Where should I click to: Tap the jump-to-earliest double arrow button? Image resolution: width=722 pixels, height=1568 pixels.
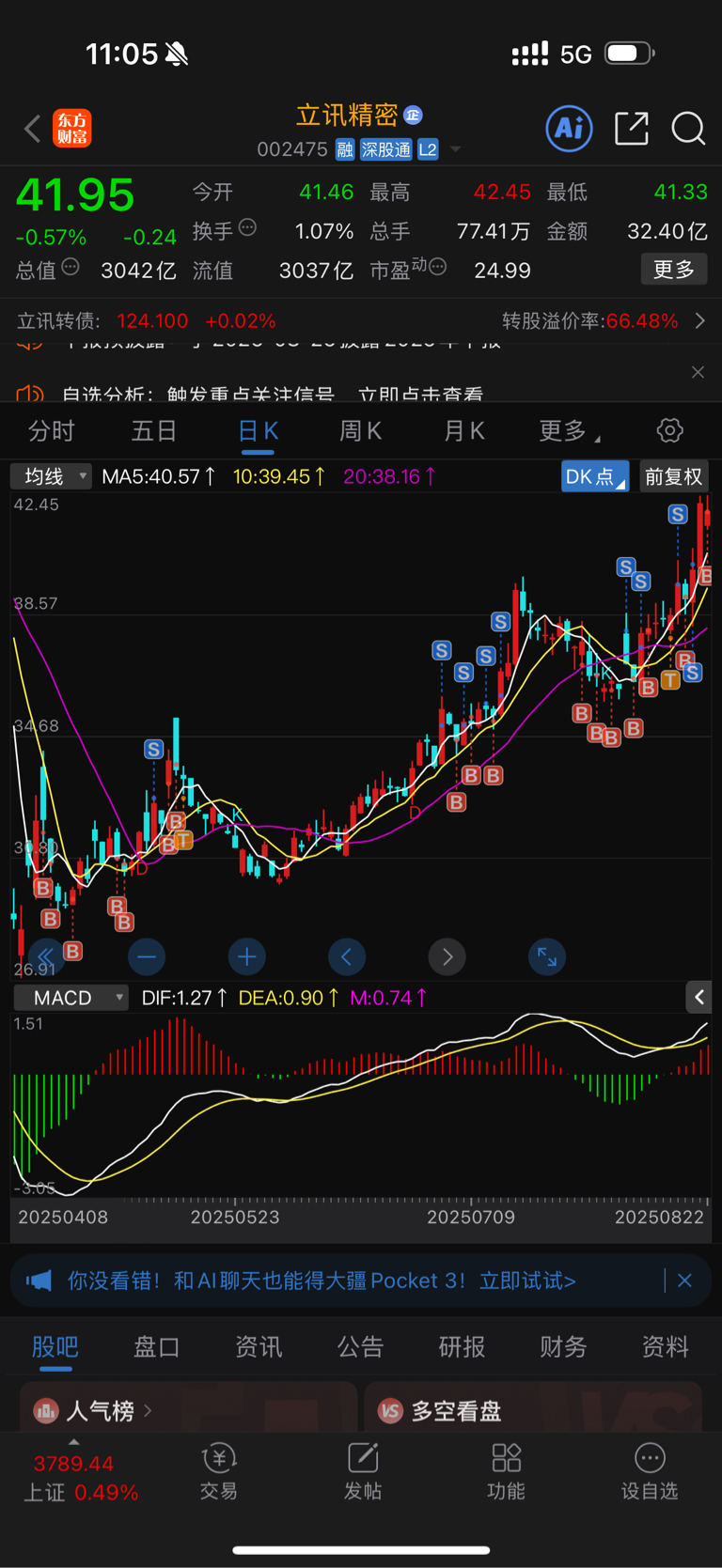click(x=46, y=956)
